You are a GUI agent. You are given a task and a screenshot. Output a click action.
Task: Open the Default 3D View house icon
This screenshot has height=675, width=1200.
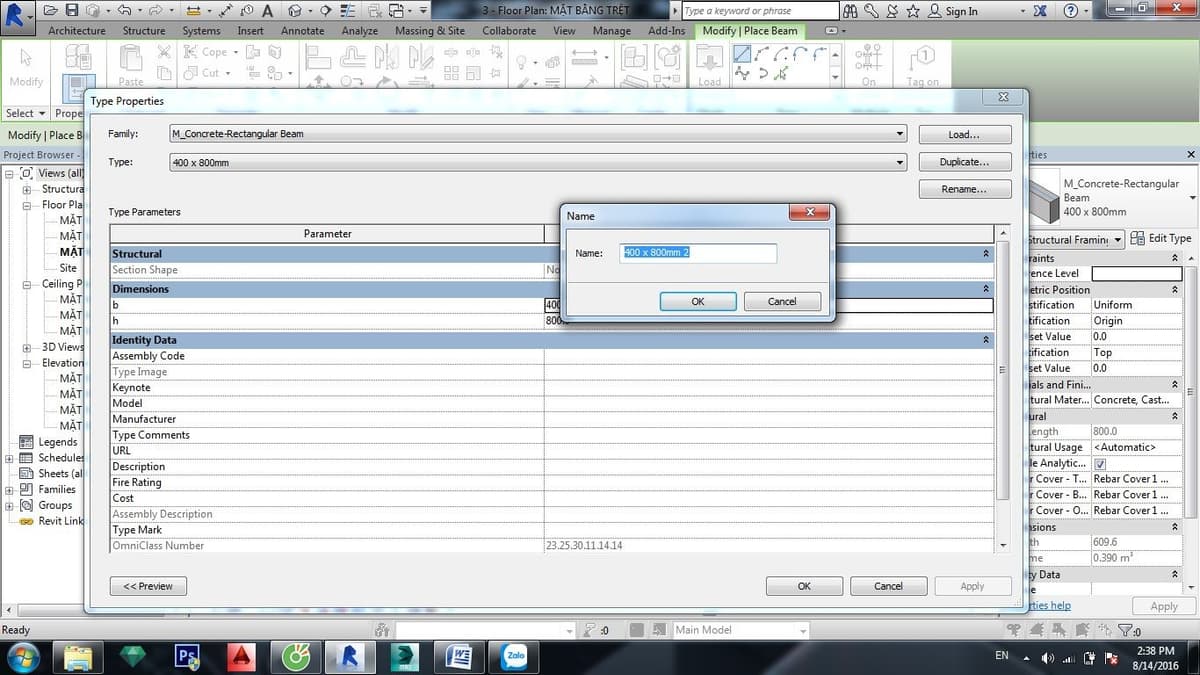[295, 11]
